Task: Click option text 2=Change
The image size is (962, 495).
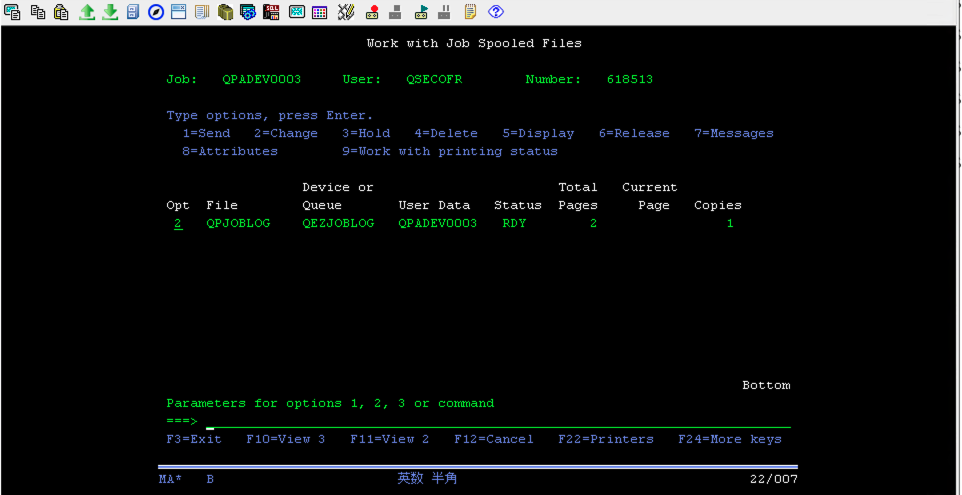Action: (x=286, y=133)
